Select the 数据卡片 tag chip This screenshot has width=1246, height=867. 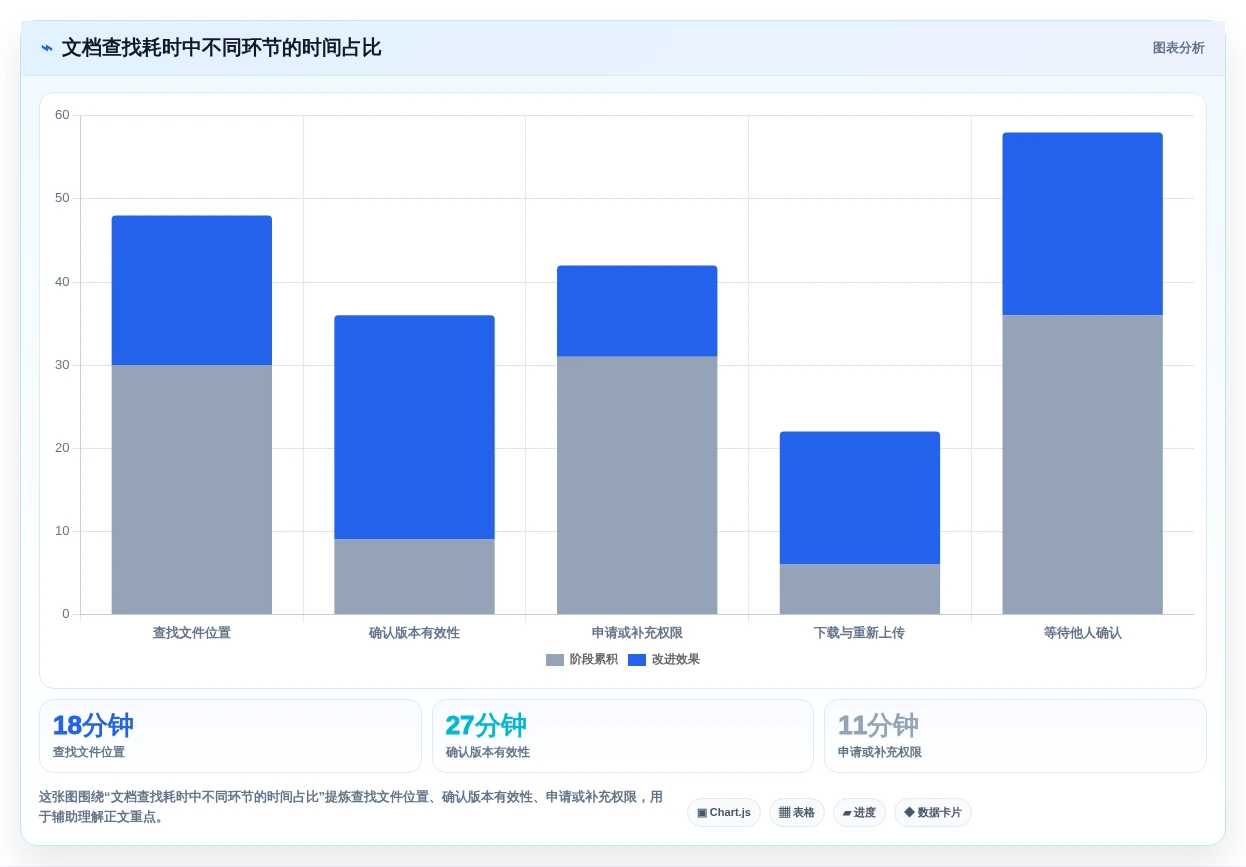click(x=933, y=812)
